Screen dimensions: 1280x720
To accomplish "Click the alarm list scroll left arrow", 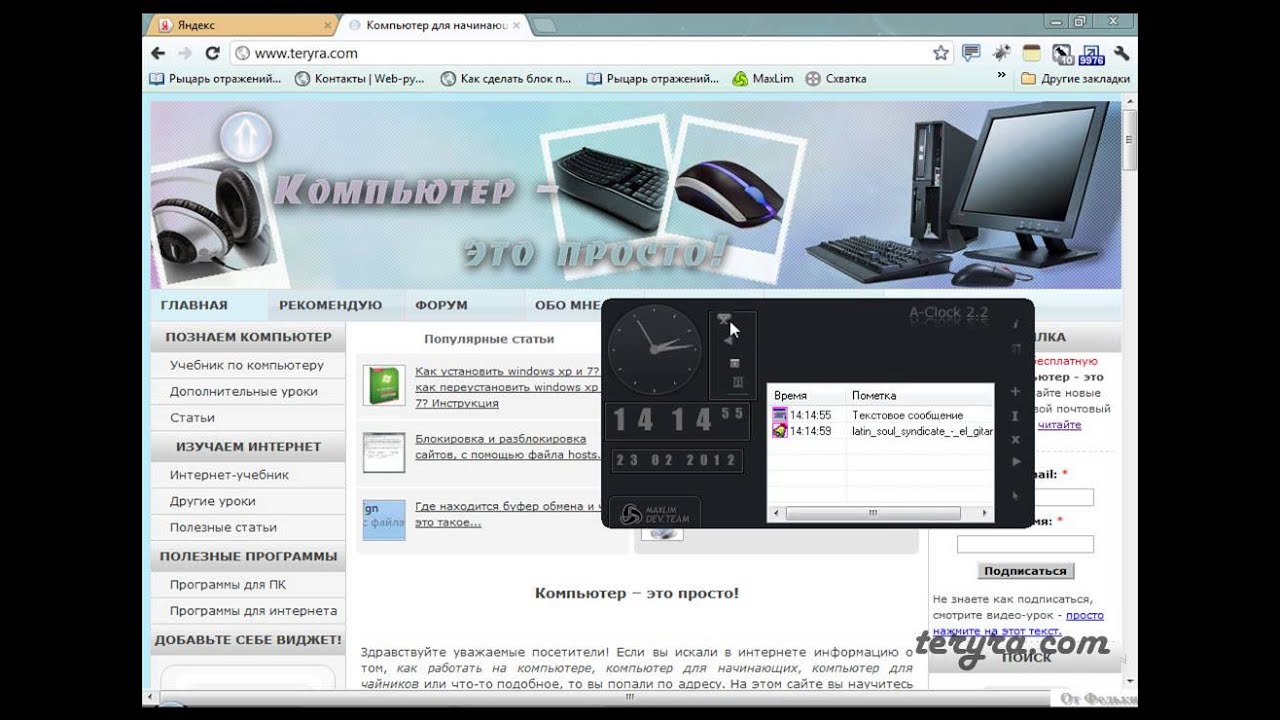I will [775, 514].
